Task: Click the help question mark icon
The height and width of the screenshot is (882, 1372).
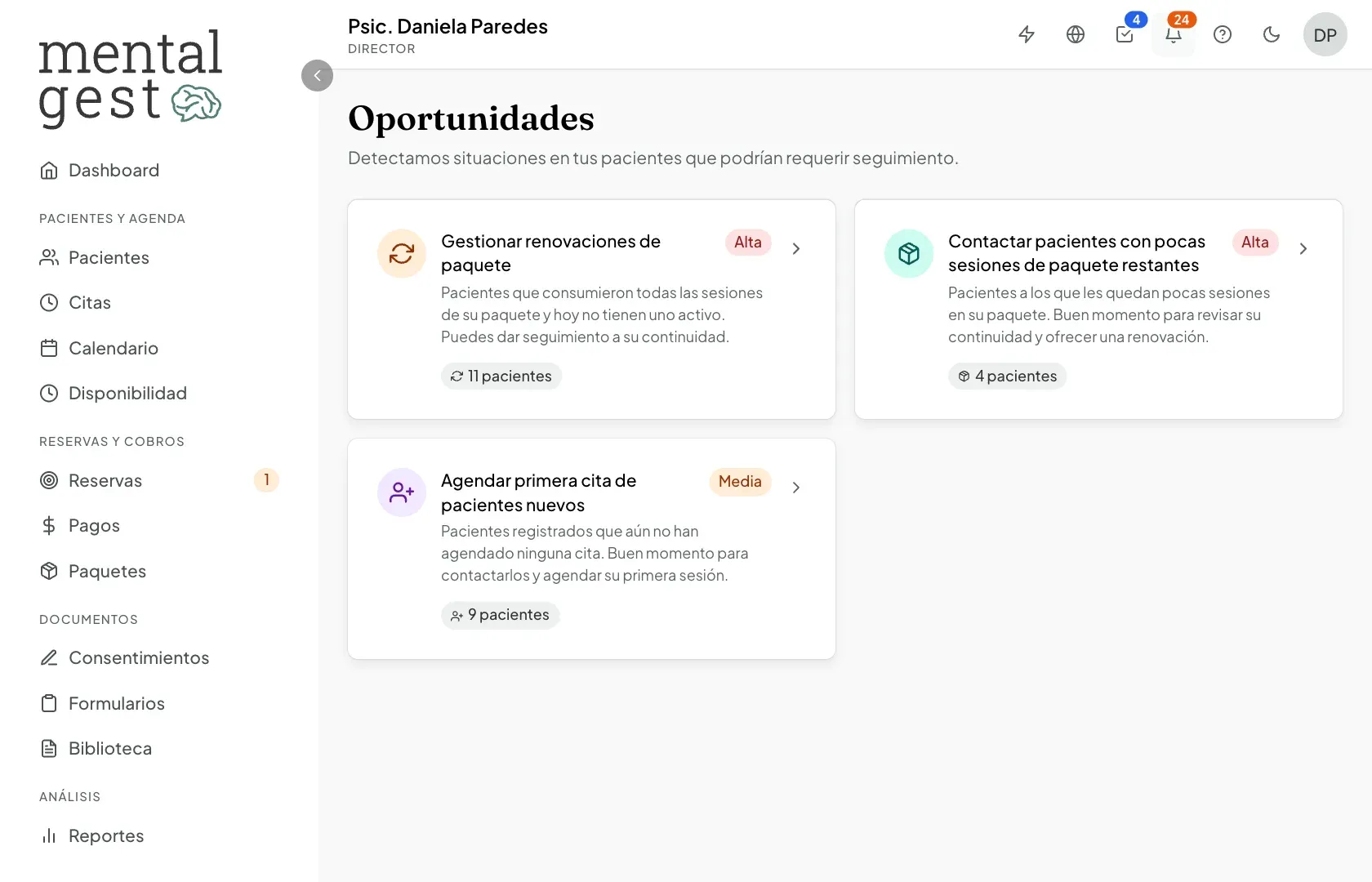Action: [1223, 34]
